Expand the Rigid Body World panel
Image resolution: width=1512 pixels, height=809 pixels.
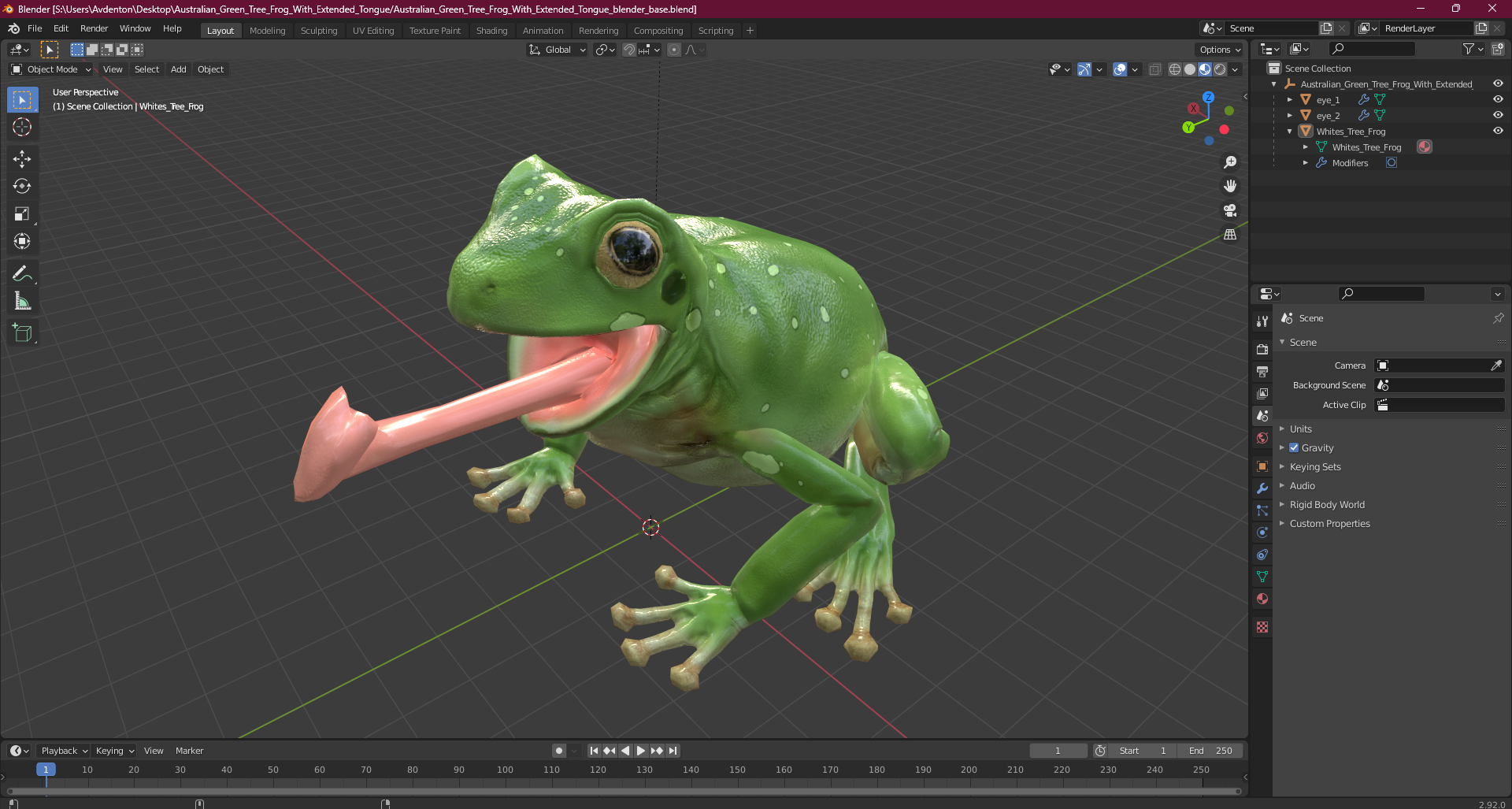click(x=1327, y=504)
